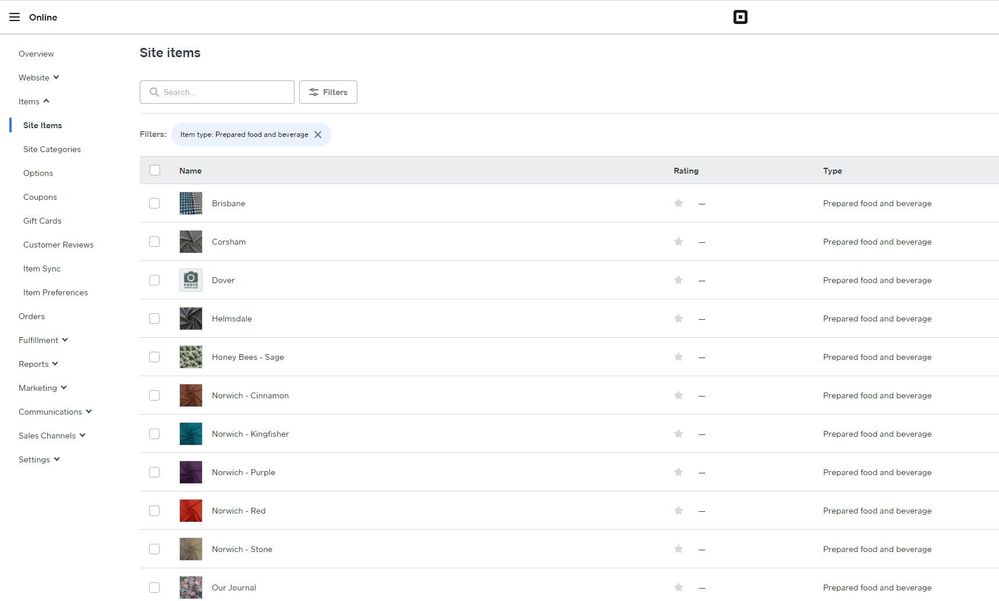Sort by the Name column header
Image resolution: width=999 pixels, height=601 pixels.
tap(190, 171)
